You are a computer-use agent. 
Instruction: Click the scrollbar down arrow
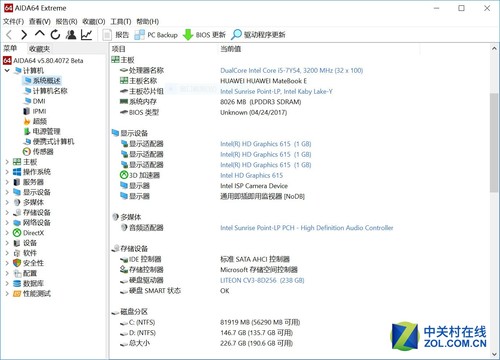[x=494, y=354]
